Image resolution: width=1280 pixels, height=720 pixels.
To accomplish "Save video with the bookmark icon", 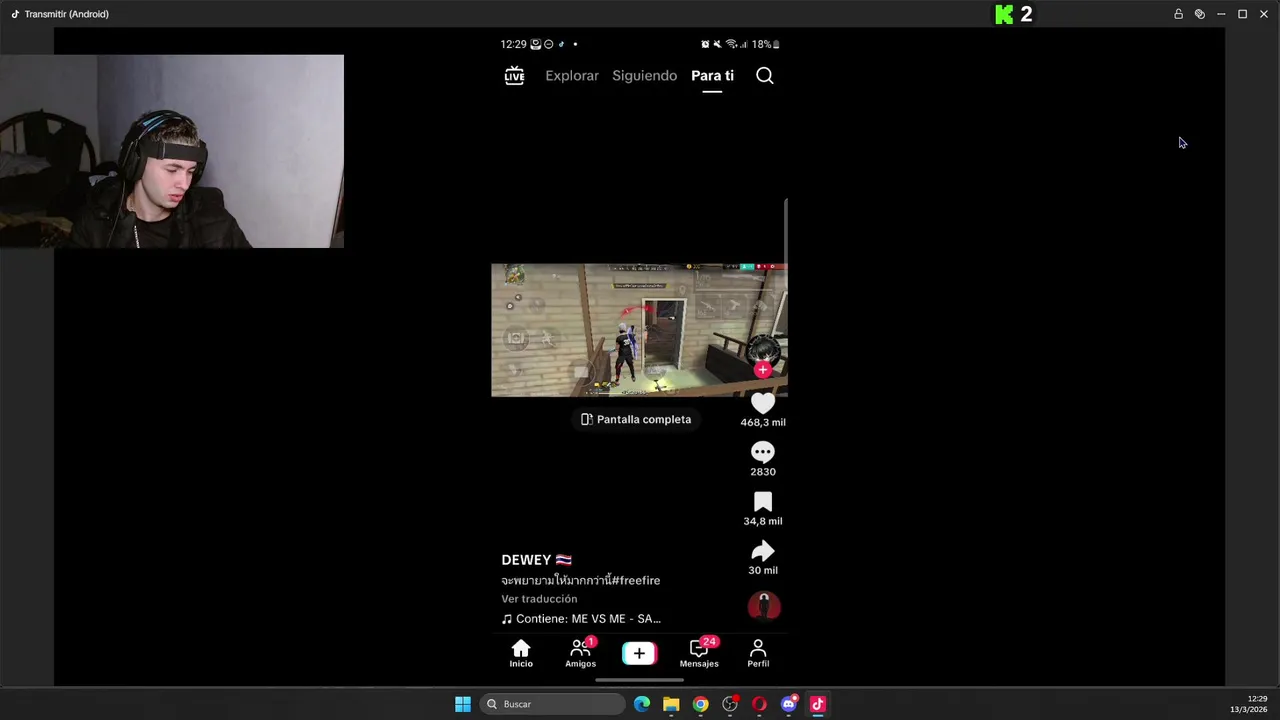I will tap(763, 502).
